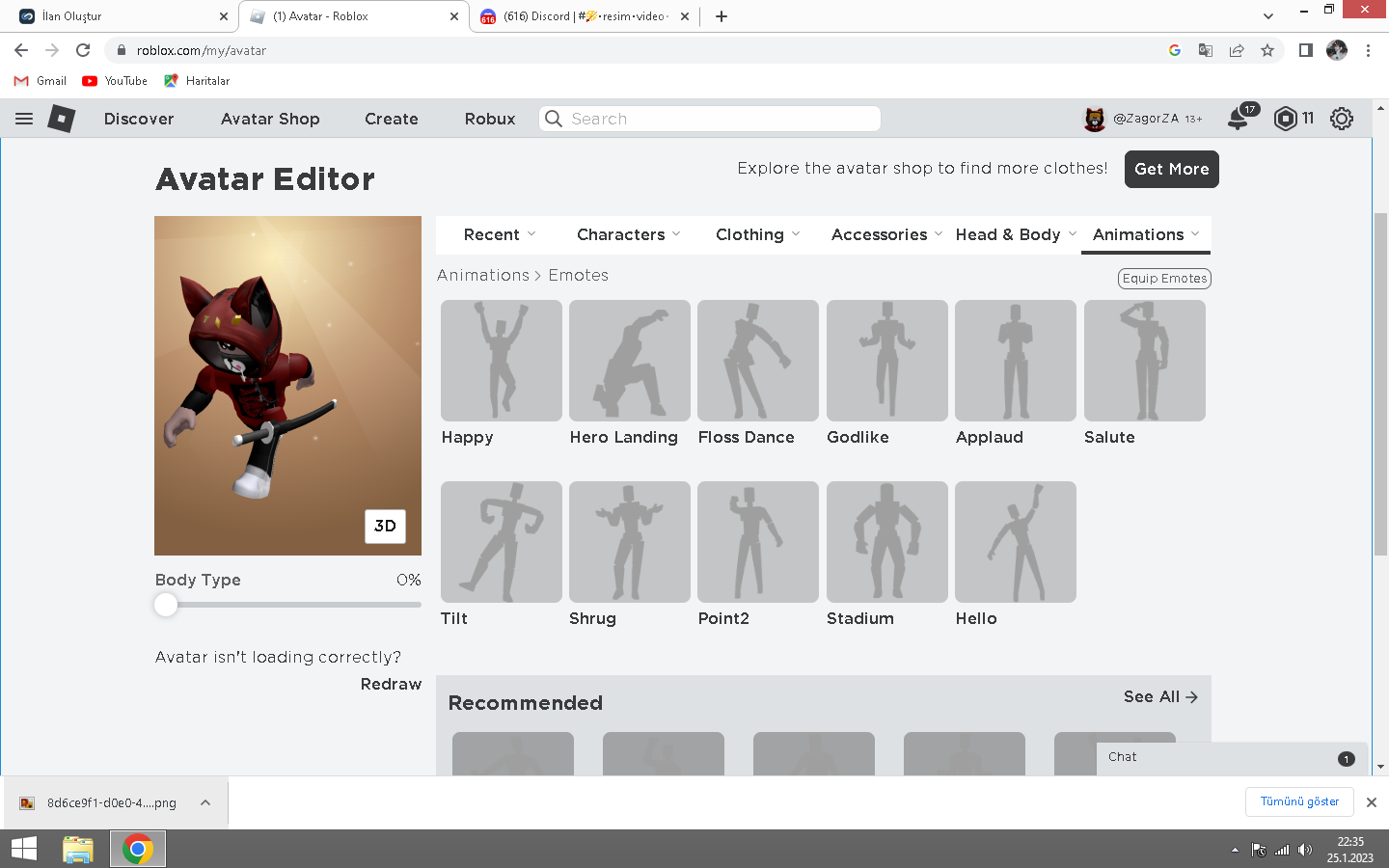Click the Body Type slider handle
This screenshot has width=1389, height=868.
pyautogui.click(x=166, y=605)
